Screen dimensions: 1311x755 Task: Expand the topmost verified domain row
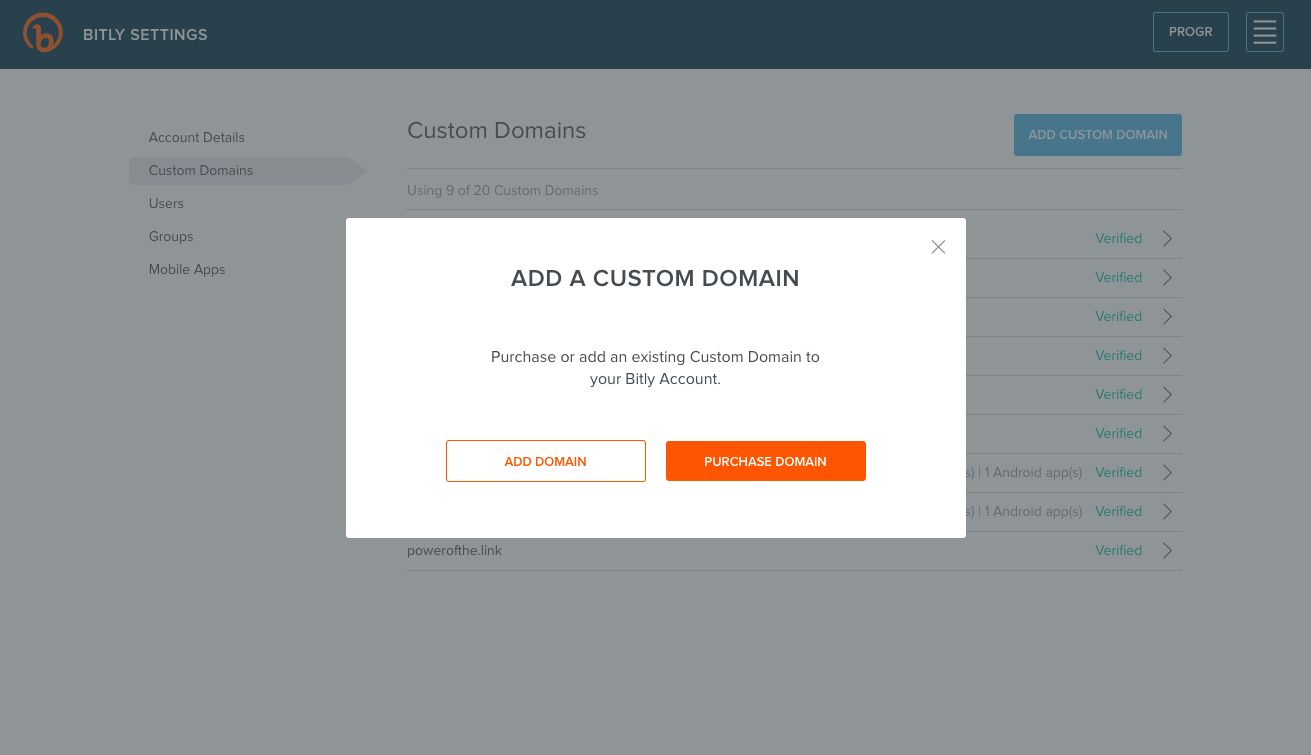[x=1166, y=238]
